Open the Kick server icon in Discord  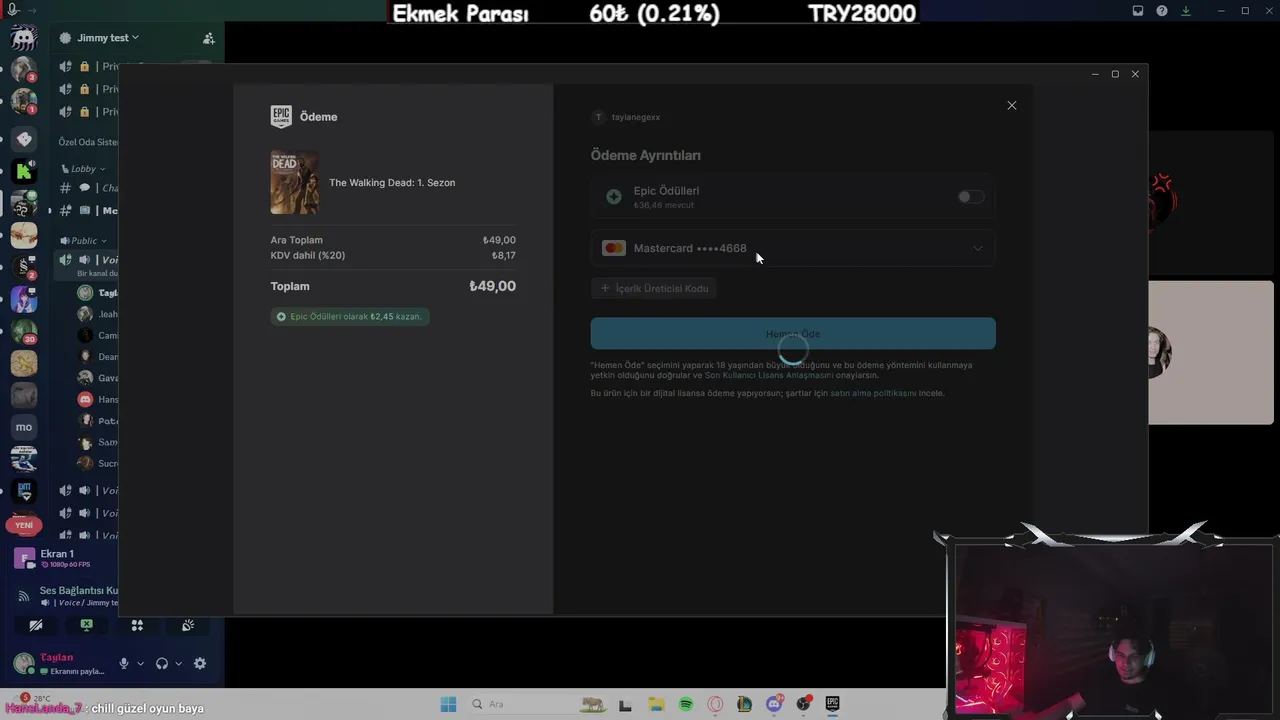coord(24,171)
